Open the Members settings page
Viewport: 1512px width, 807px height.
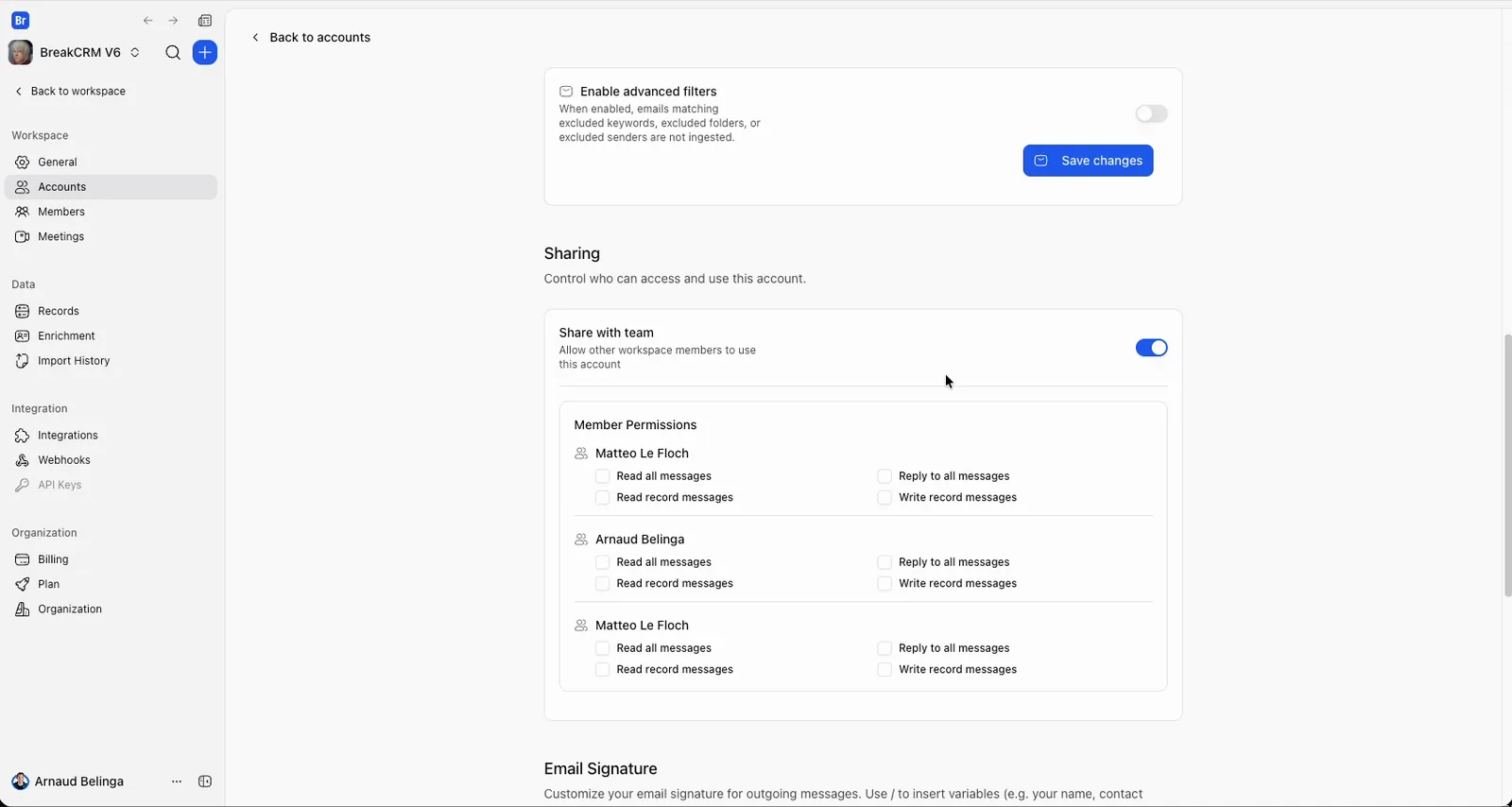pos(111,212)
